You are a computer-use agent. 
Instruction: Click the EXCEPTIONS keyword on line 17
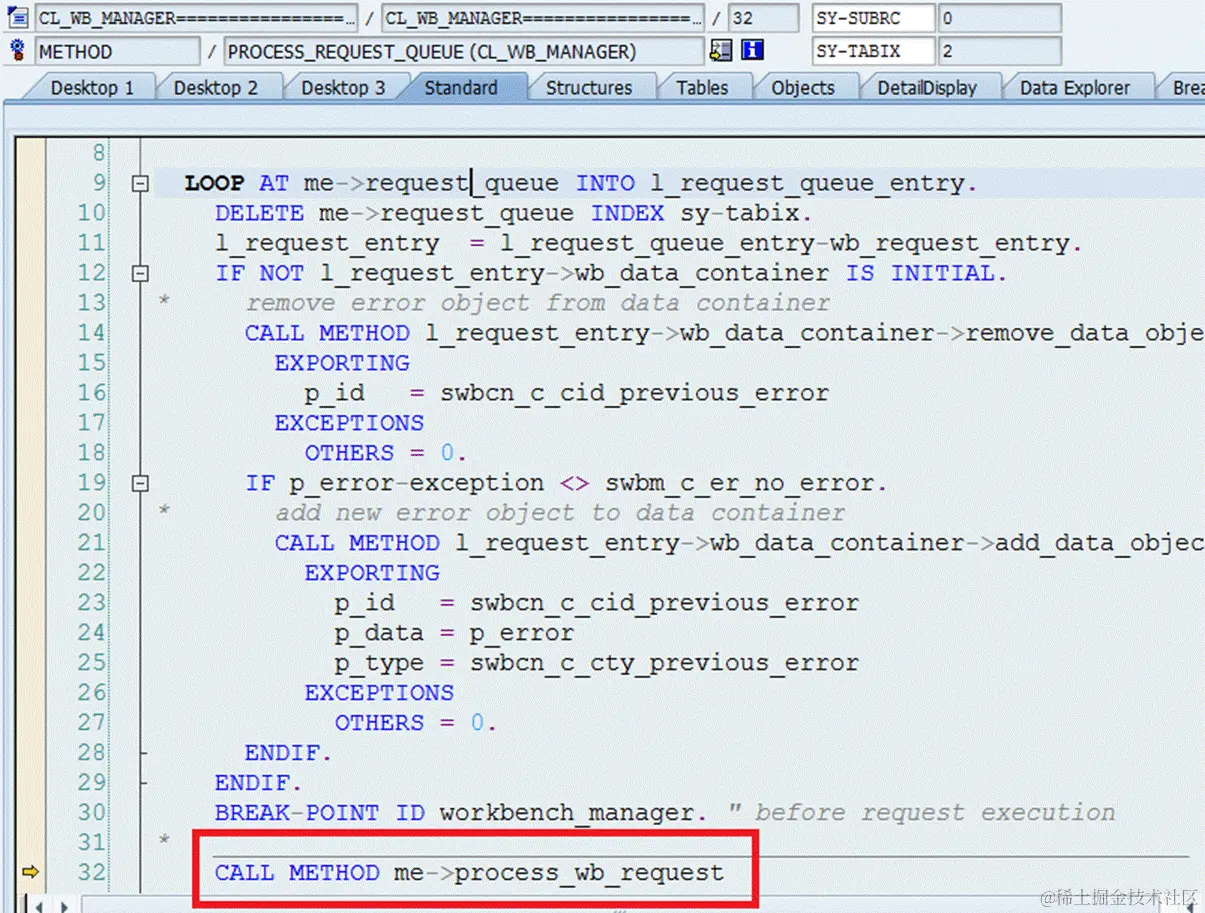click(x=349, y=423)
